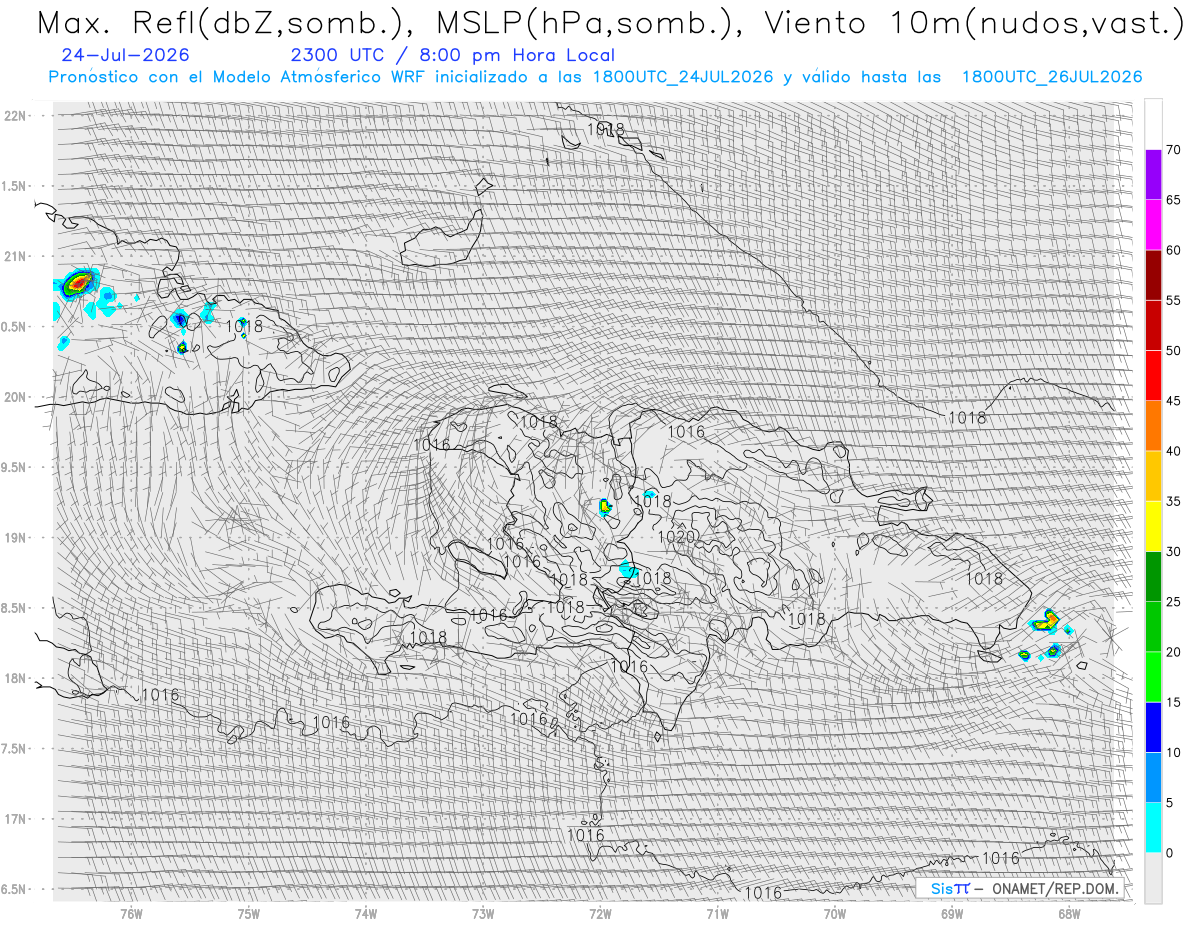Click the date "24-Jul-2026"
This screenshot has height=927, width=1200.
pyautogui.click(x=125, y=55)
